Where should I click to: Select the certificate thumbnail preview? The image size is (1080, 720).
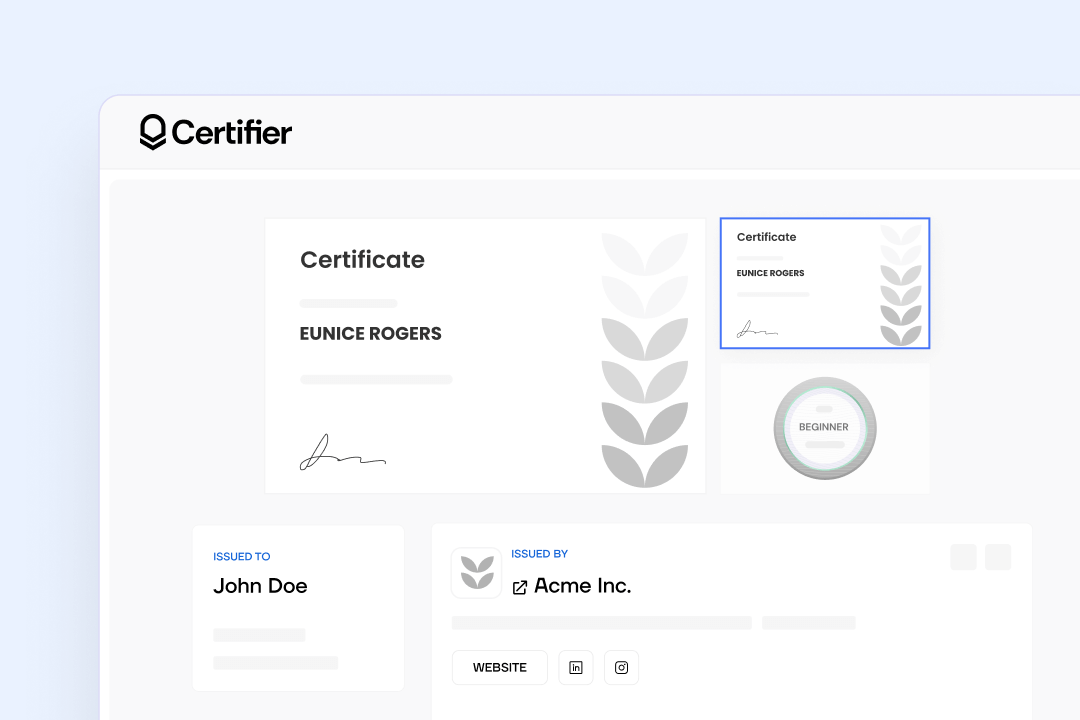click(x=825, y=283)
